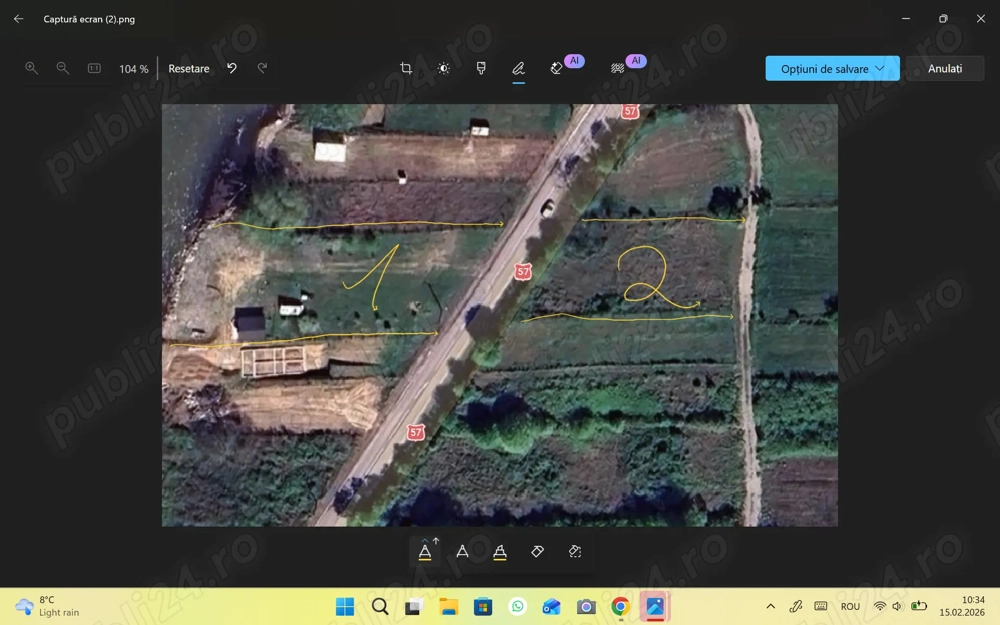The width and height of the screenshot is (1000, 625).
Task: Open the AI Erase tool
Action: [558, 68]
